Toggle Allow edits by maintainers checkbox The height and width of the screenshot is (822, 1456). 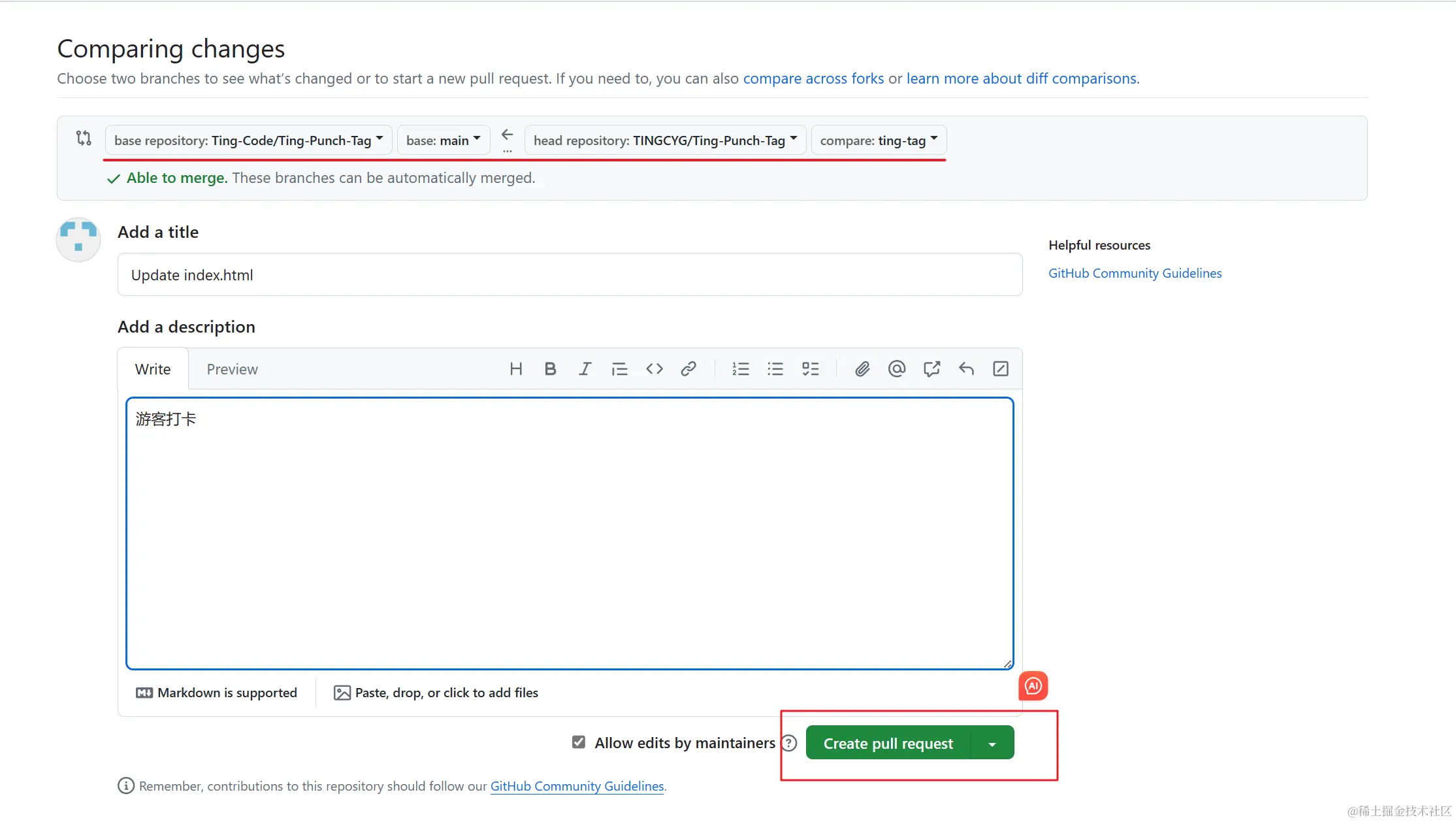(578, 742)
